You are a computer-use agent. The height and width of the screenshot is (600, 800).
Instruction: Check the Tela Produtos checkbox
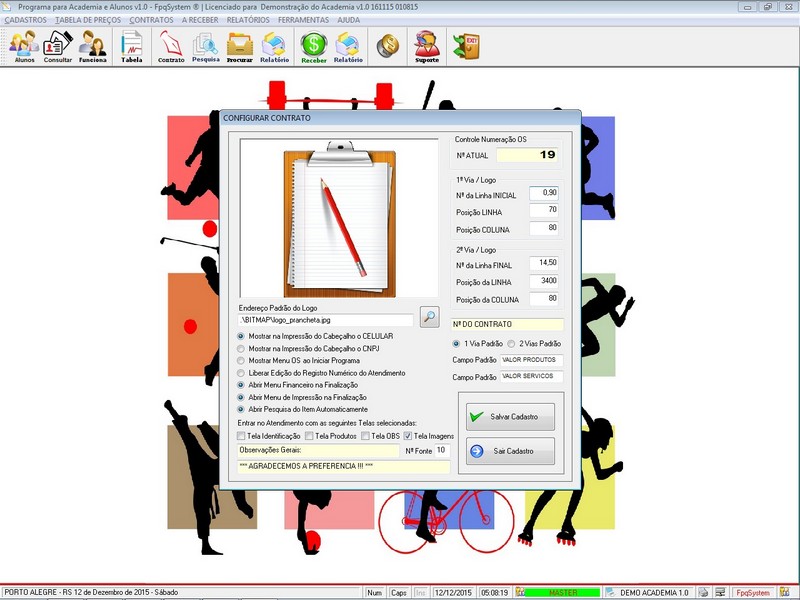(x=310, y=436)
